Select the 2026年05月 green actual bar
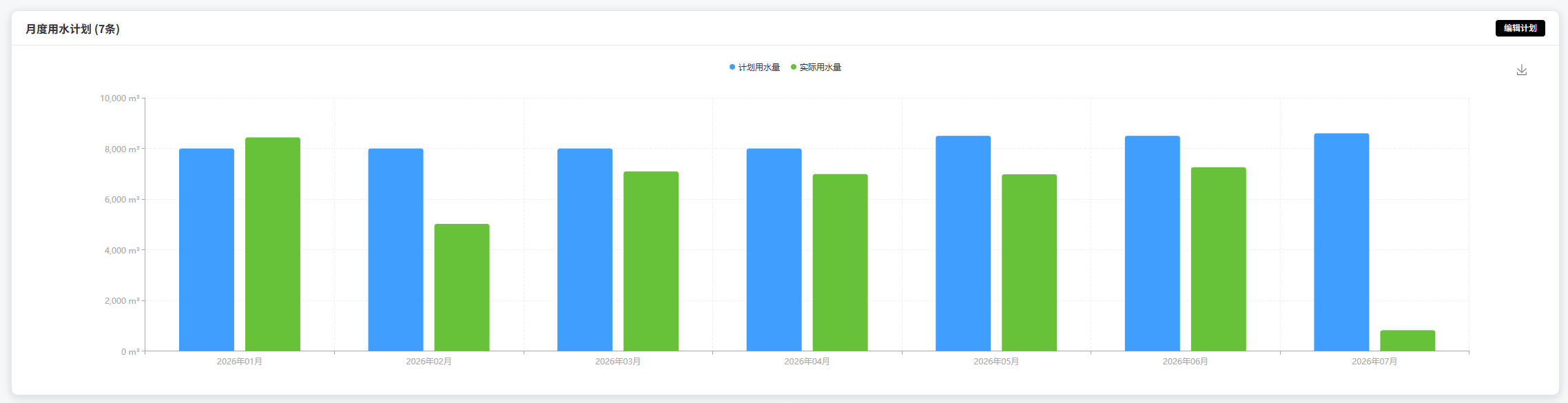The width and height of the screenshot is (1568, 403). [x=1029, y=263]
